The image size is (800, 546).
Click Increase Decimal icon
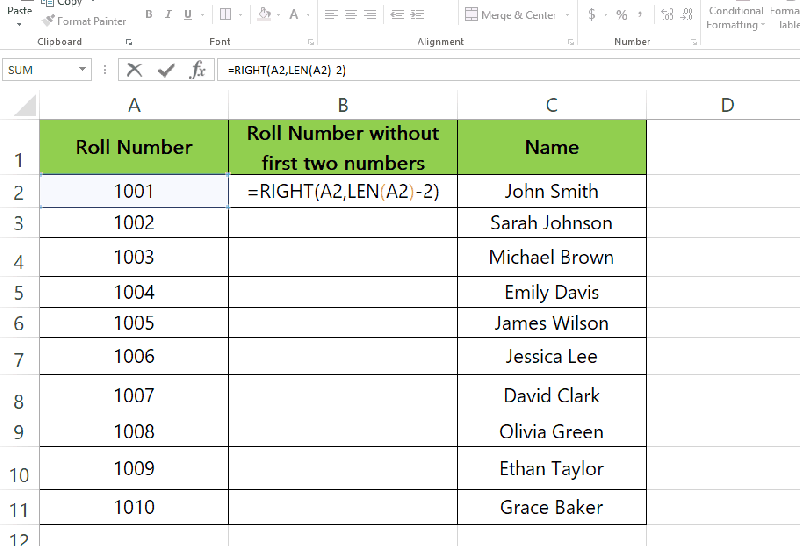pos(667,14)
